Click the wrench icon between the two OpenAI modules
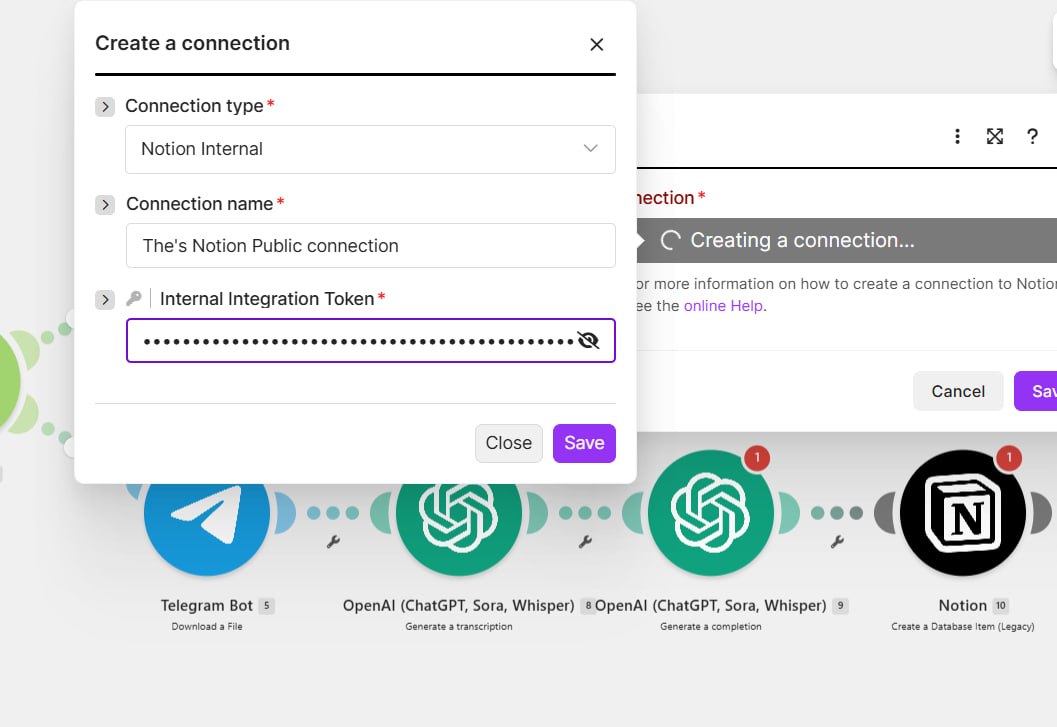This screenshot has width=1057, height=727. (x=585, y=542)
